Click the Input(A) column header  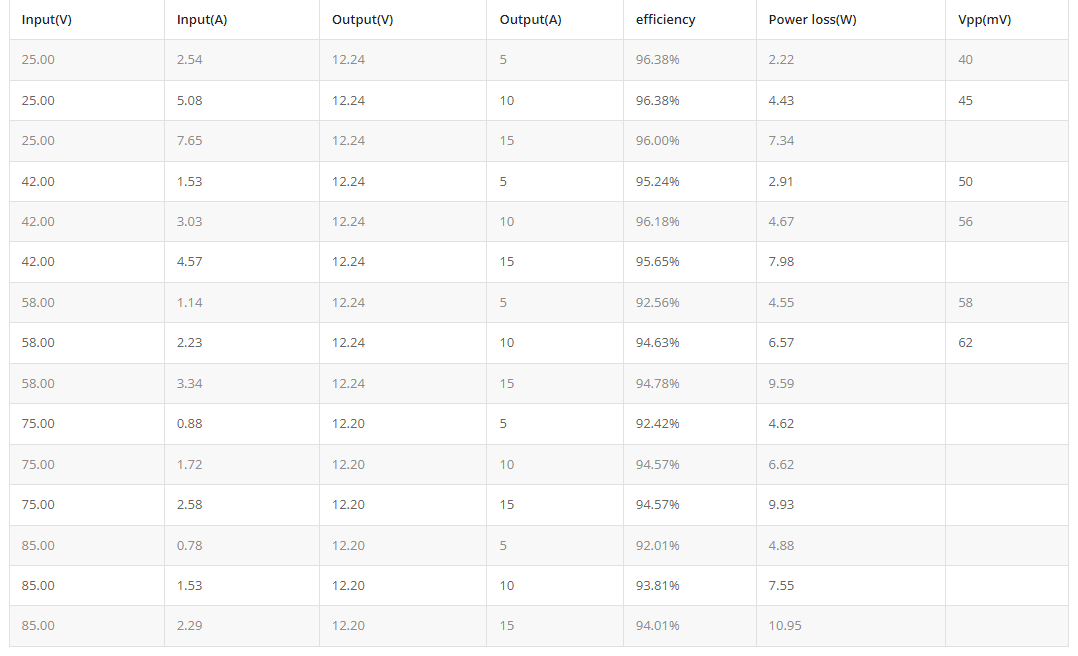pos(201,20)
